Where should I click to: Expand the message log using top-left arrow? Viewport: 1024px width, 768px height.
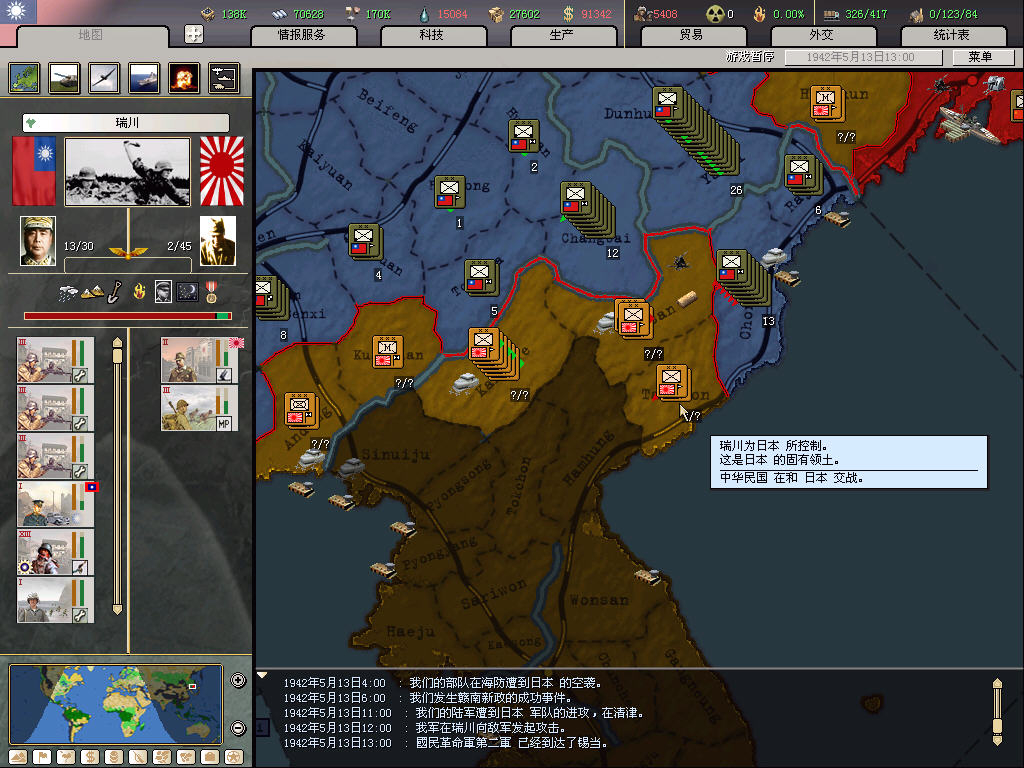tap(263, 676)
